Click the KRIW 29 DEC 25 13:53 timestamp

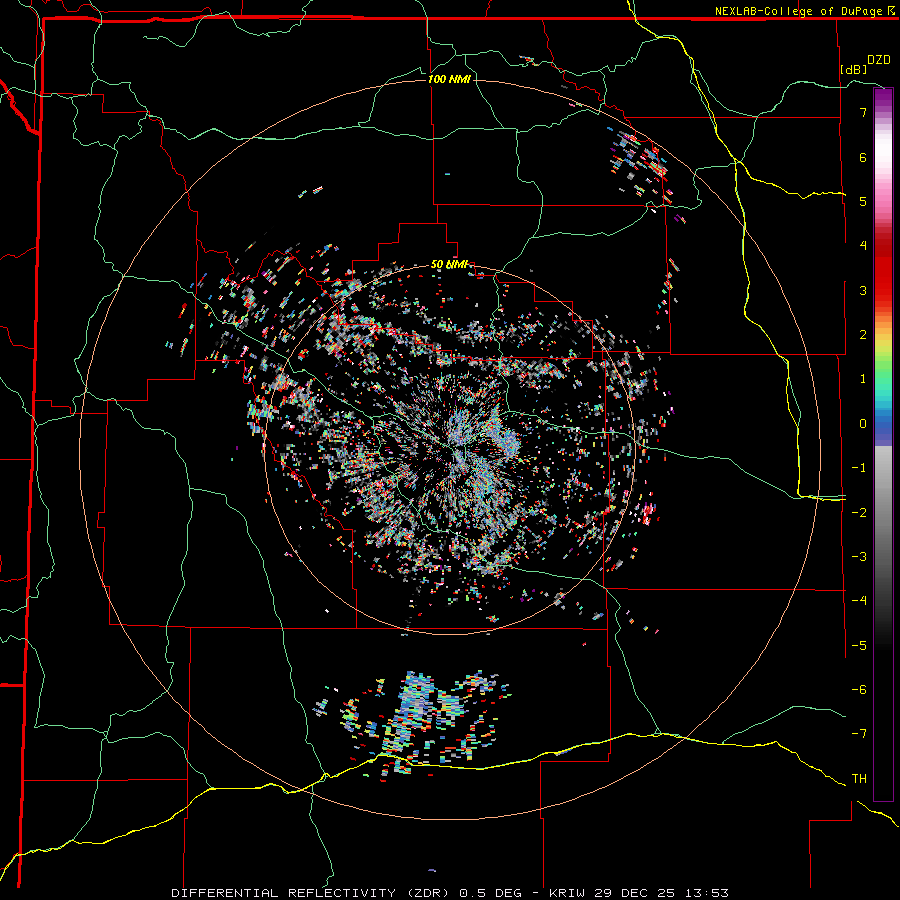[x=639, y=893]
